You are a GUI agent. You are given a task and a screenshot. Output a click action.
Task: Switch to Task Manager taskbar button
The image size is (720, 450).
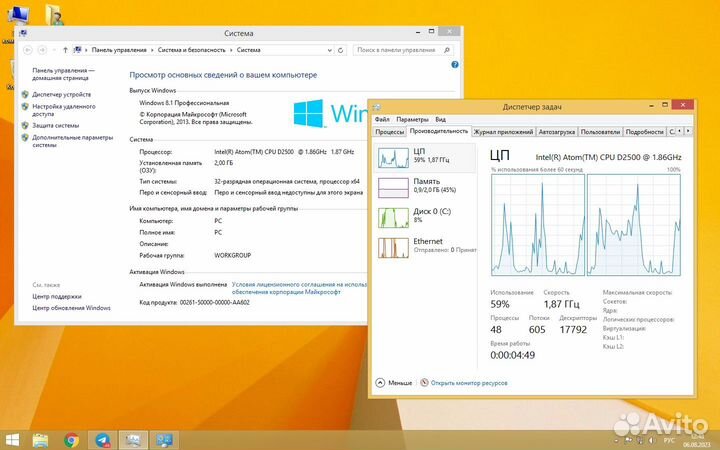134,440
